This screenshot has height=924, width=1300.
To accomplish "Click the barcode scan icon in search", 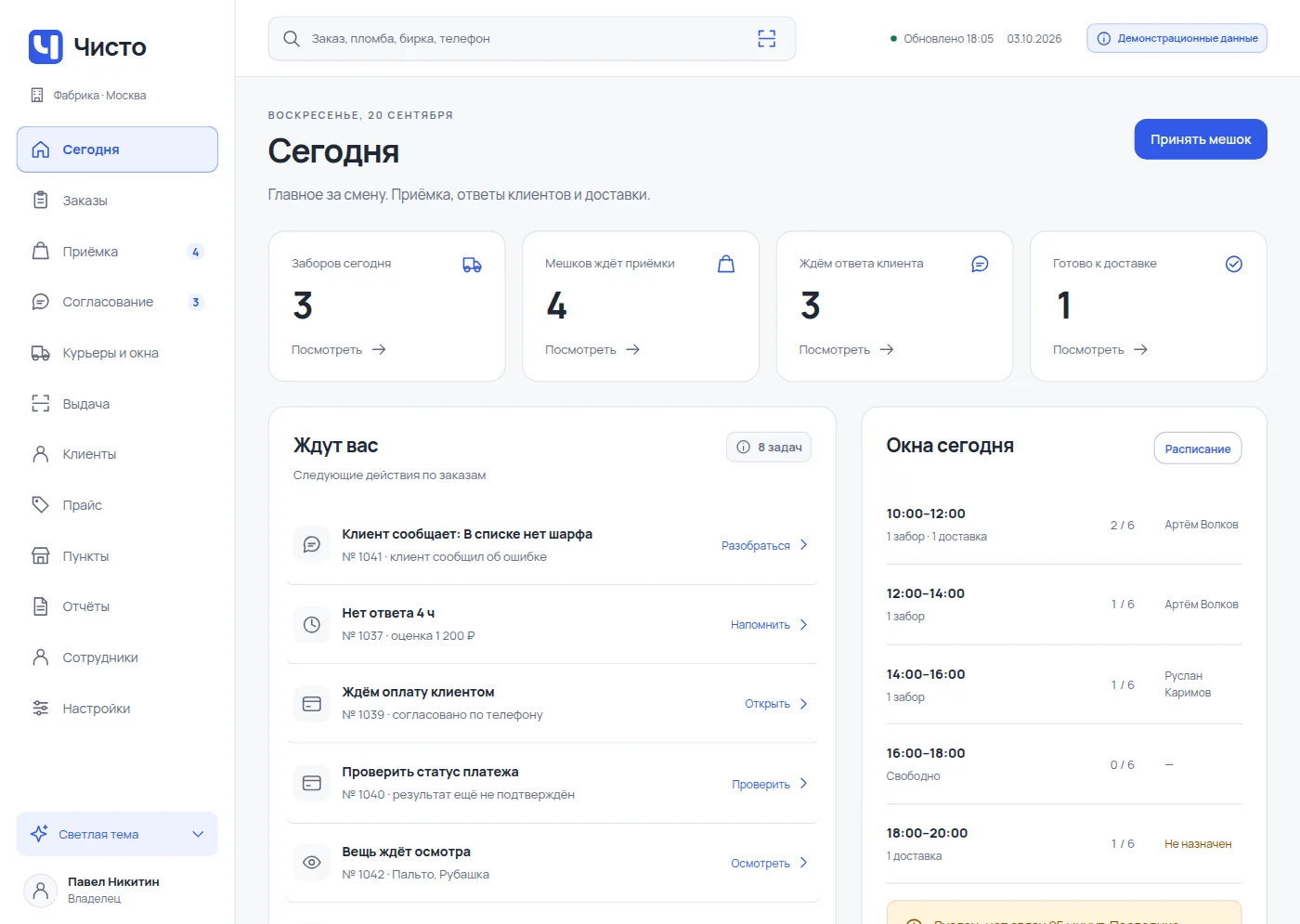I will 766,38.
